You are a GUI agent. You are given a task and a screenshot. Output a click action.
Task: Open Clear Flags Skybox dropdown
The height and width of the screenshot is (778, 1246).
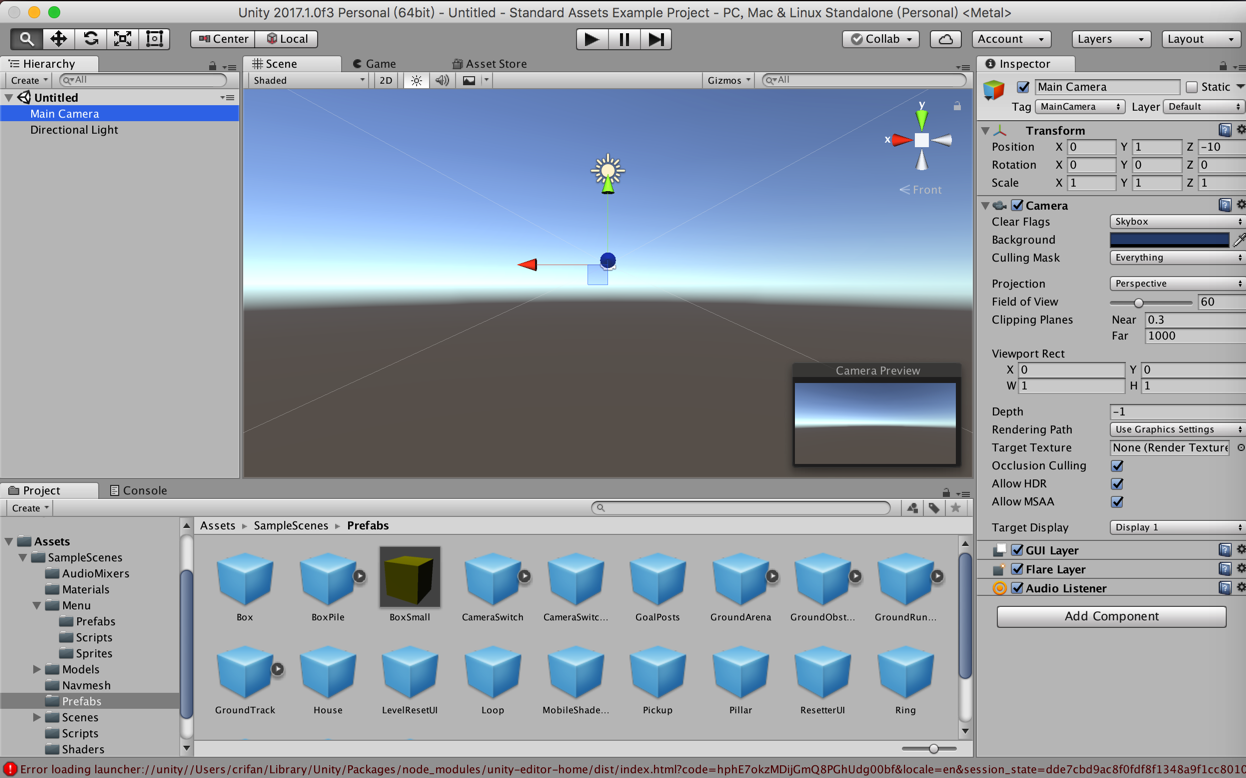tap(1177, 222)
